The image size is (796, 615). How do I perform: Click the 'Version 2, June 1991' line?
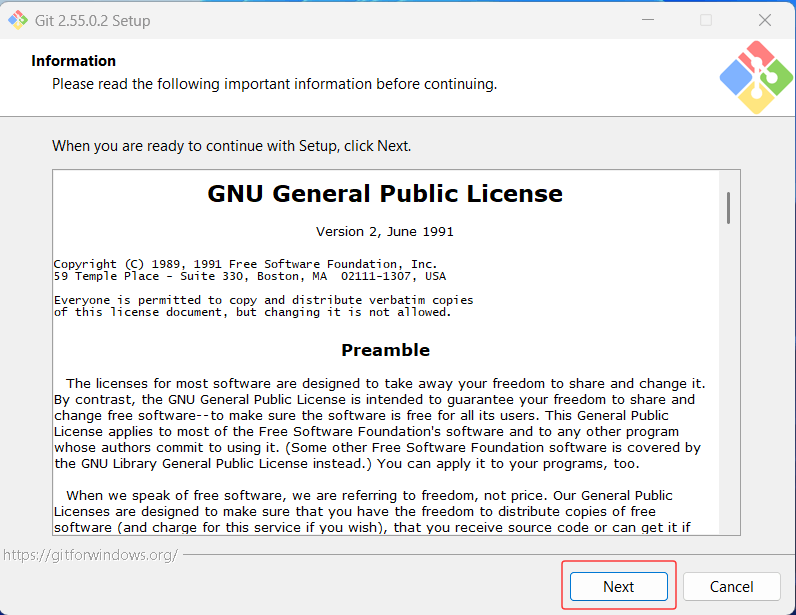[x=385, y=232]
